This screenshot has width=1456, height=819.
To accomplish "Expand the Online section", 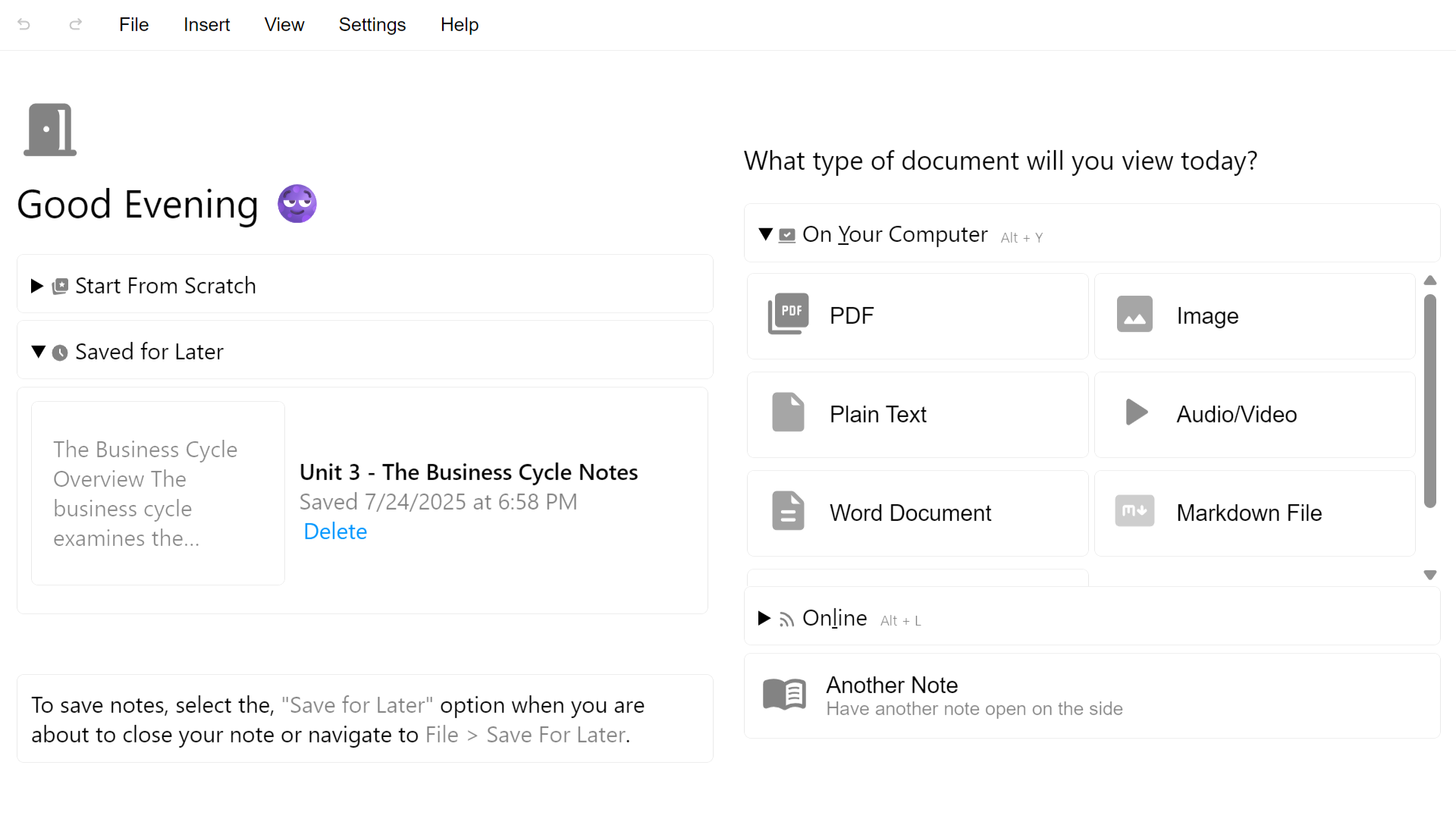I will pos(764,618).
